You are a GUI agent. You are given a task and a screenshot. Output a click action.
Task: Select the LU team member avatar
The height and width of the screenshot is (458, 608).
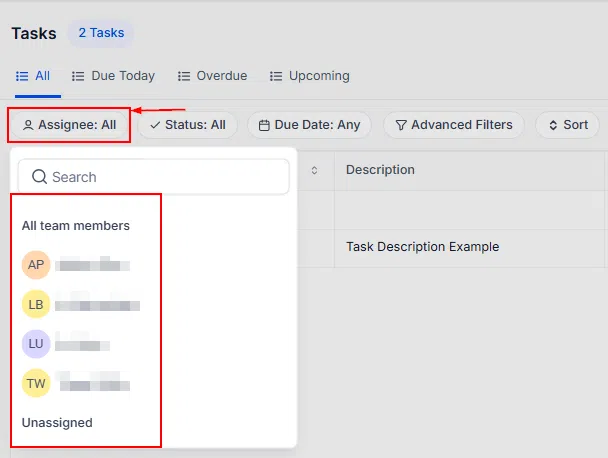pyautogui.click(x=36, y=344)
